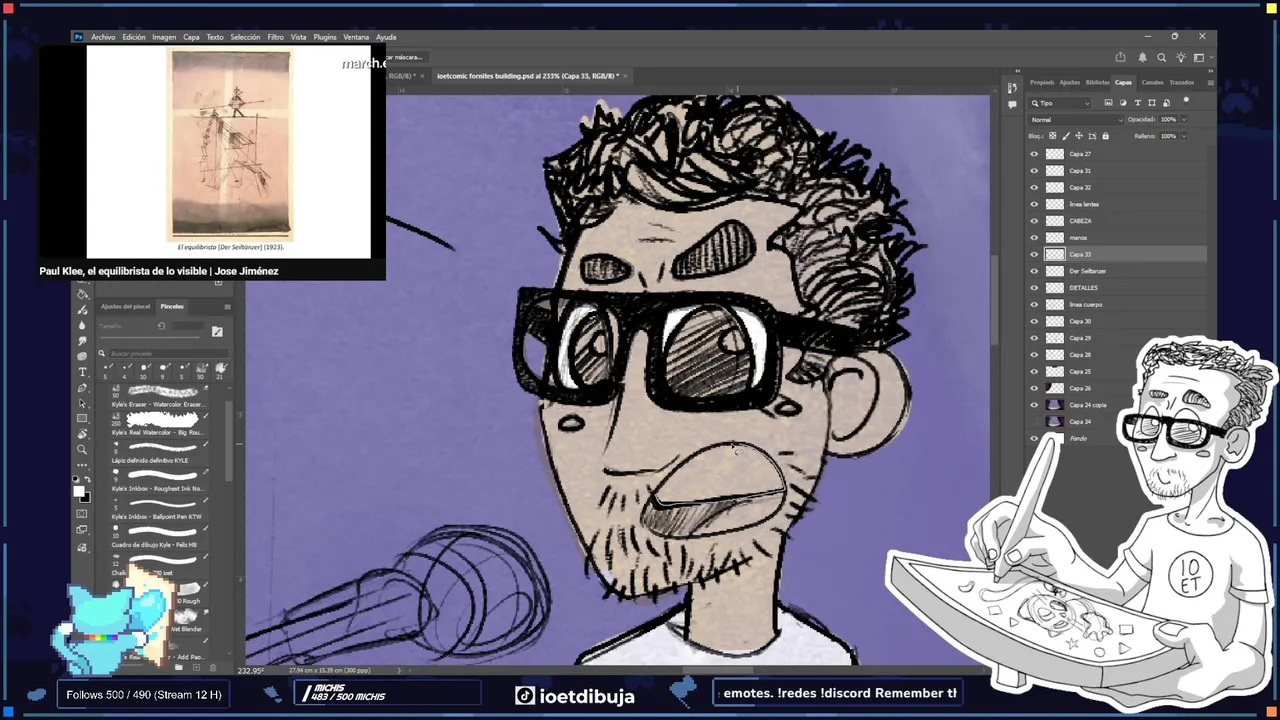Filter layers by pixel layer icon
1280x720 pixels.
1109,102
